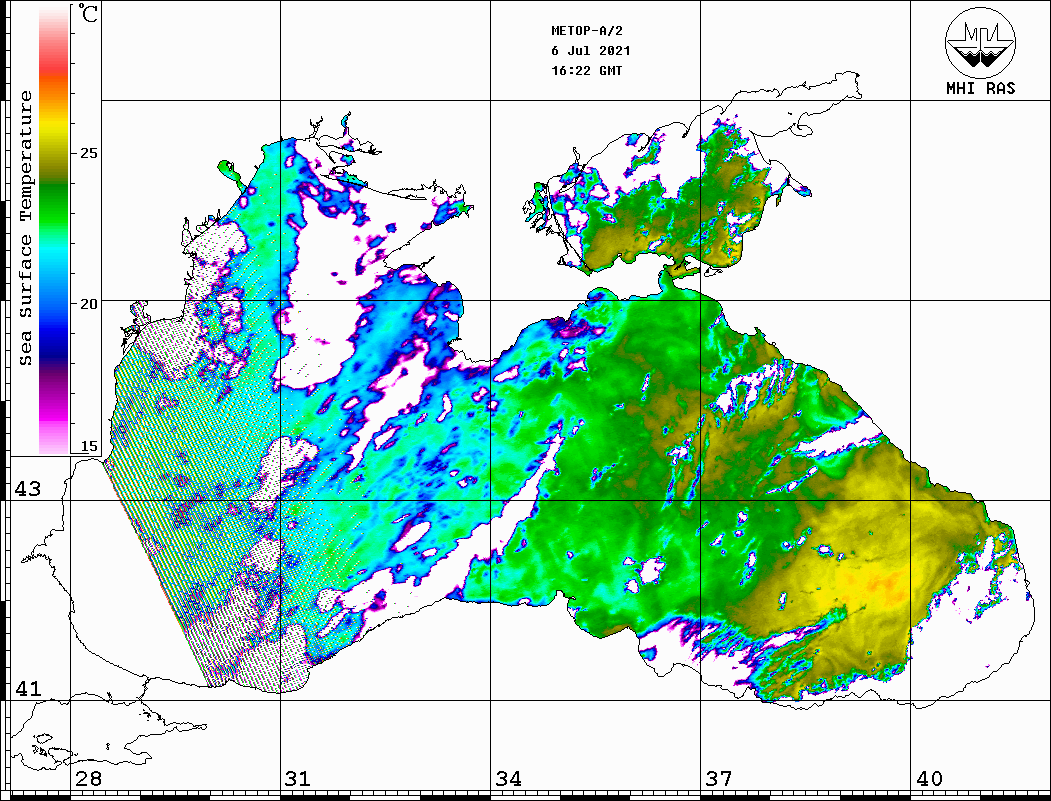This screenshot has height=801, width=1051.
Task: Click the color scale value 15
Action: [x=88, y=446]
